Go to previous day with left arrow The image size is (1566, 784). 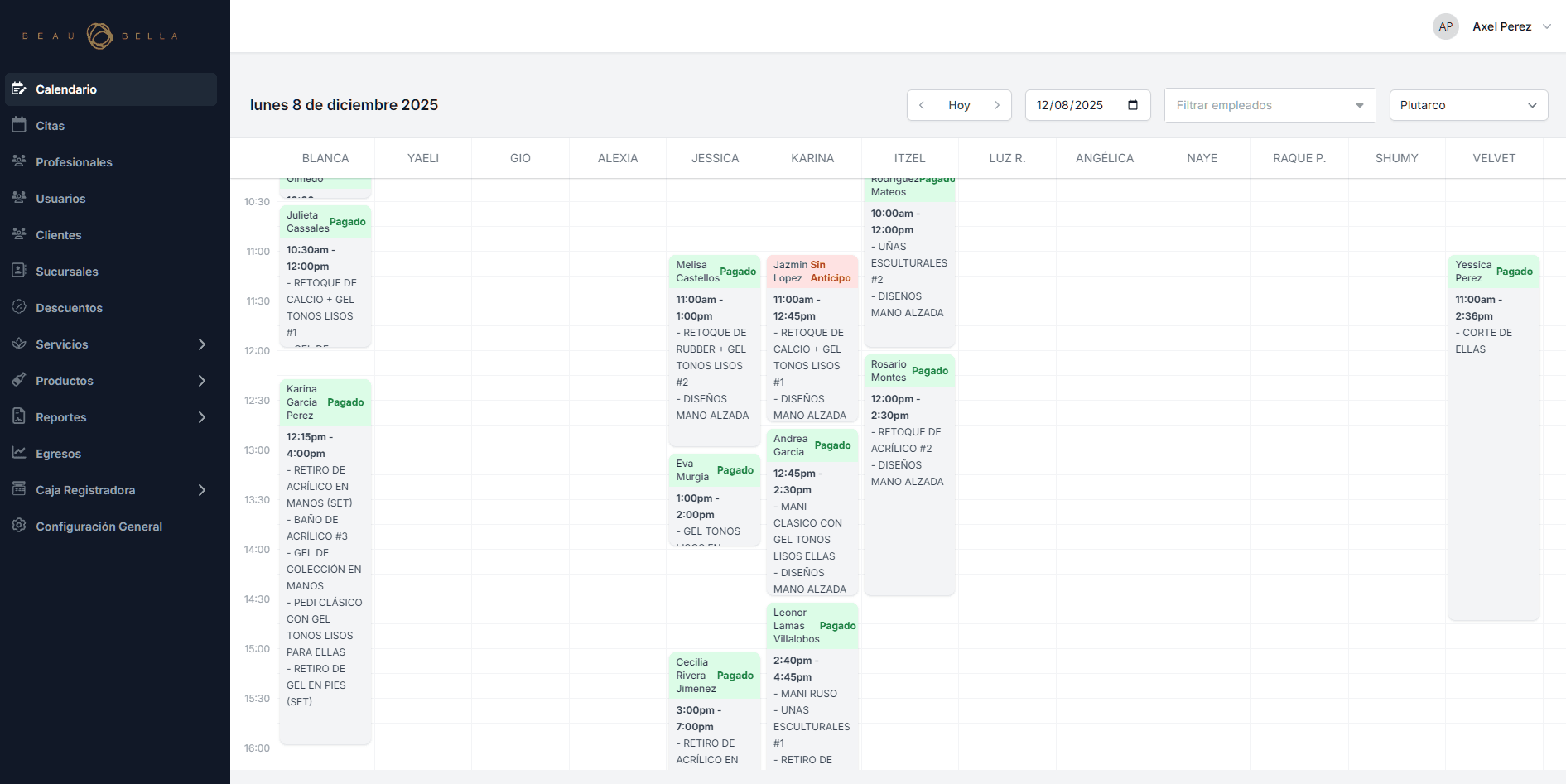922,105
